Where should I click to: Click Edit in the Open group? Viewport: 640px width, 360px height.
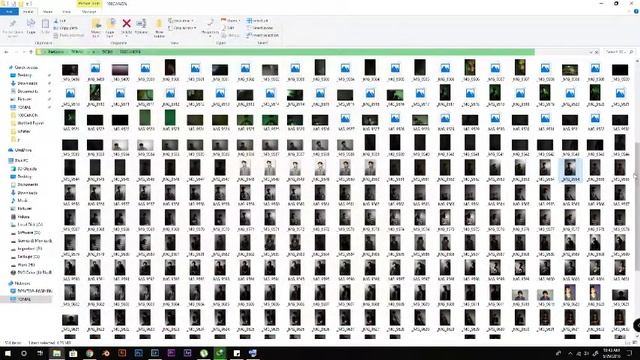pyautogui.click(x=228, y=28)
